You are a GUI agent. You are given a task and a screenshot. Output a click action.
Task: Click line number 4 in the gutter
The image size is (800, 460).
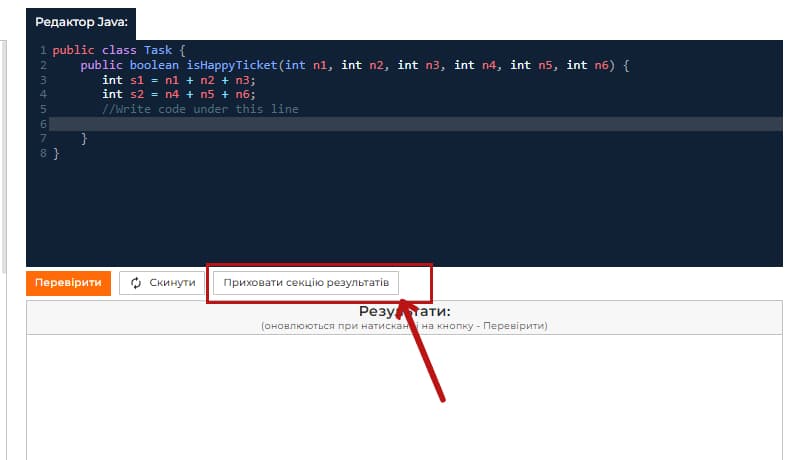(x=43, y=94)
